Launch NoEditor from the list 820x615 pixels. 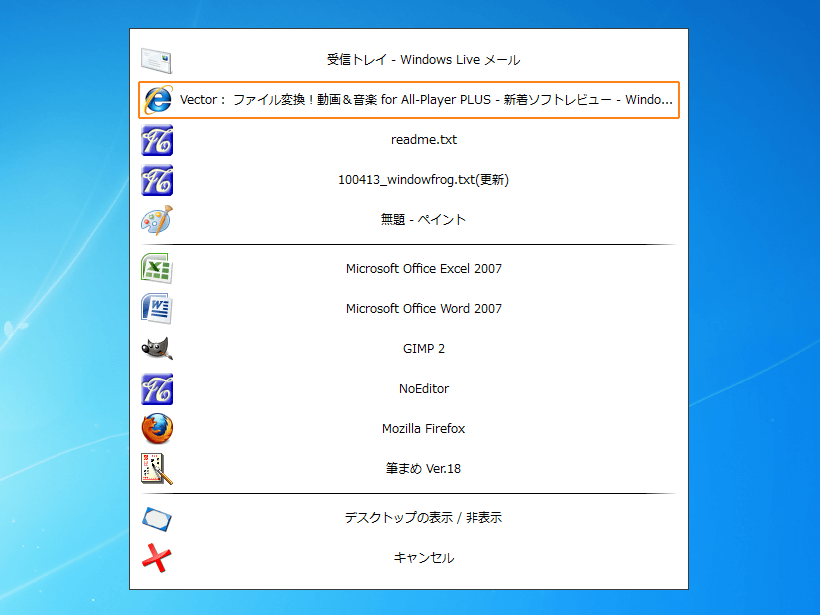(x=409, y=389)
